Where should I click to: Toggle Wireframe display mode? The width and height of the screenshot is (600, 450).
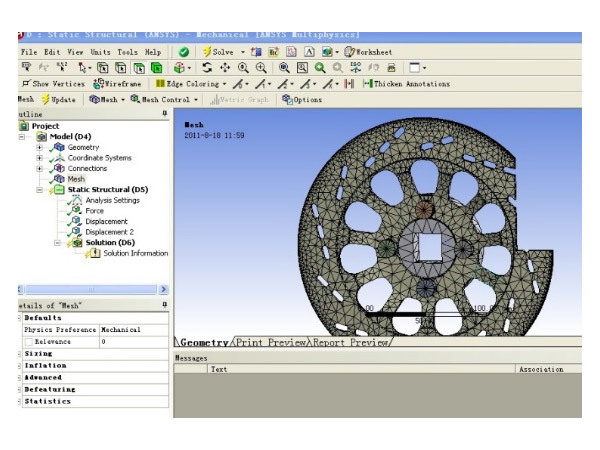coord(117,83)
